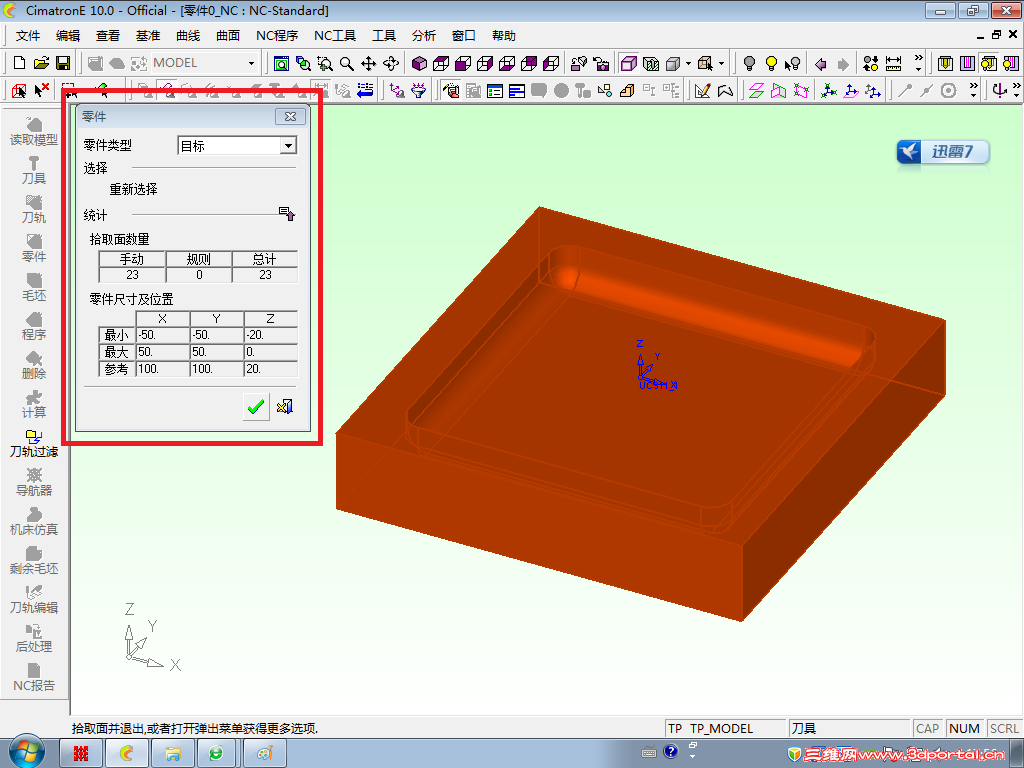The height and width of the screenshot is (768, 1024).
Task: Activate the Rotate view tool
Action: point(391,63)
